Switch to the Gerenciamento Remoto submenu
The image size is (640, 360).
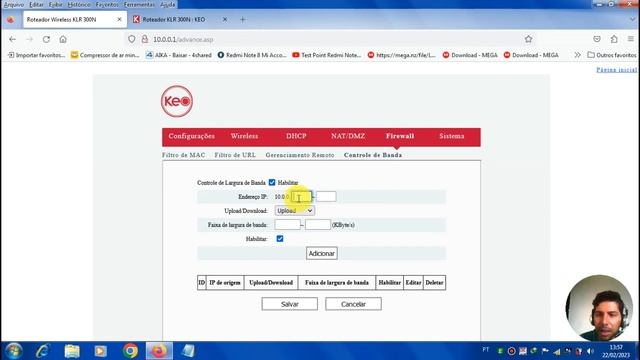tap(300, 155)
